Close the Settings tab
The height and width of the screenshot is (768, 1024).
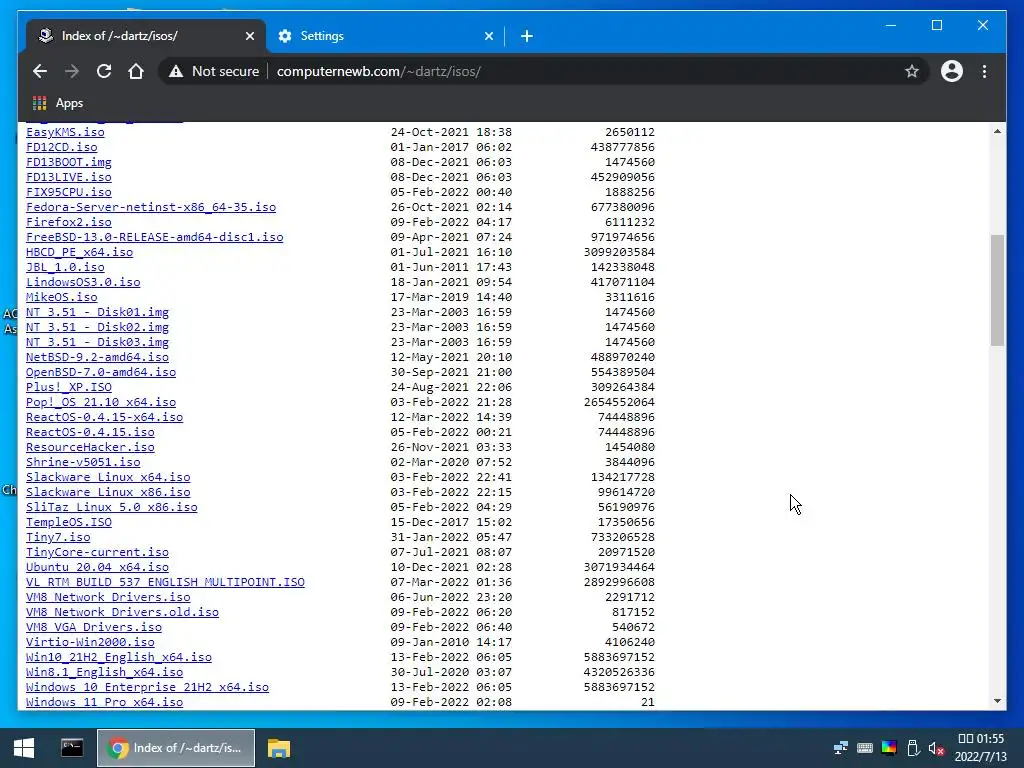pyautogui.click(x=488, y=36)
